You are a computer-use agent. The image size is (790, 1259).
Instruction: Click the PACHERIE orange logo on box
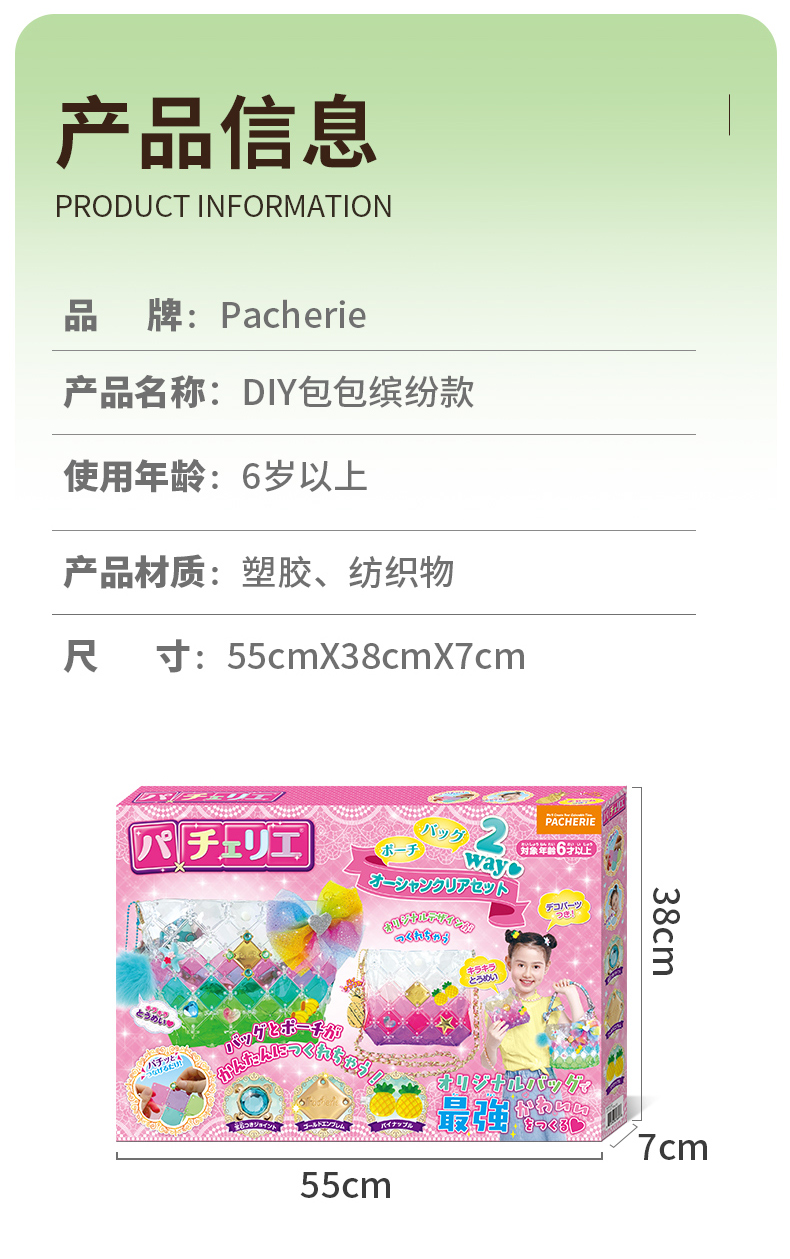tap(571, 817)
